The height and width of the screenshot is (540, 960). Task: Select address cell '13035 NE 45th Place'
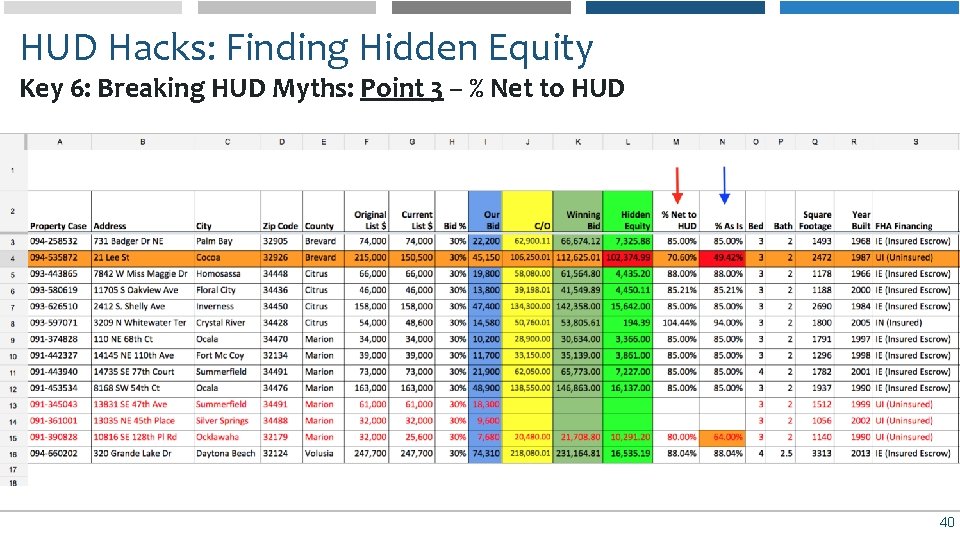[143, 421]
